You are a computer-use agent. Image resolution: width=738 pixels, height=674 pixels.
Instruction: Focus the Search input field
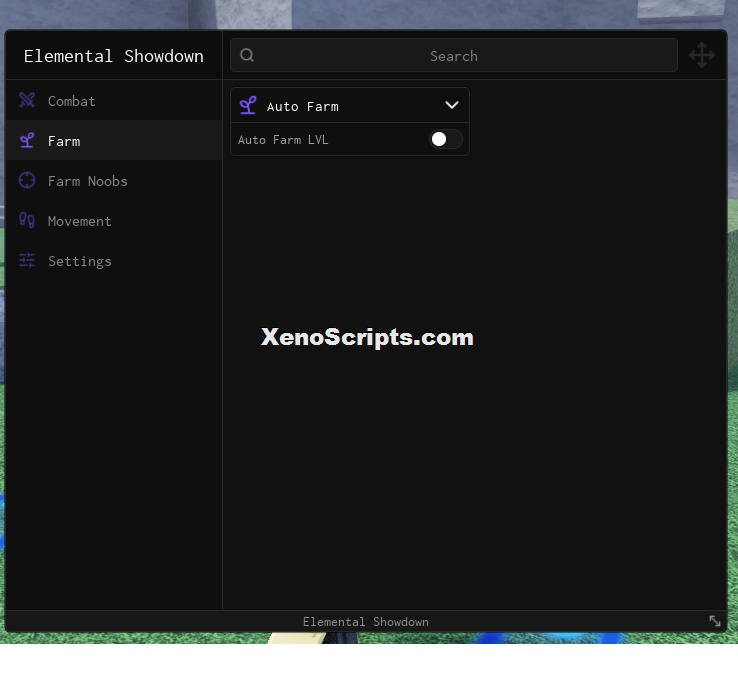coord(454,56)
